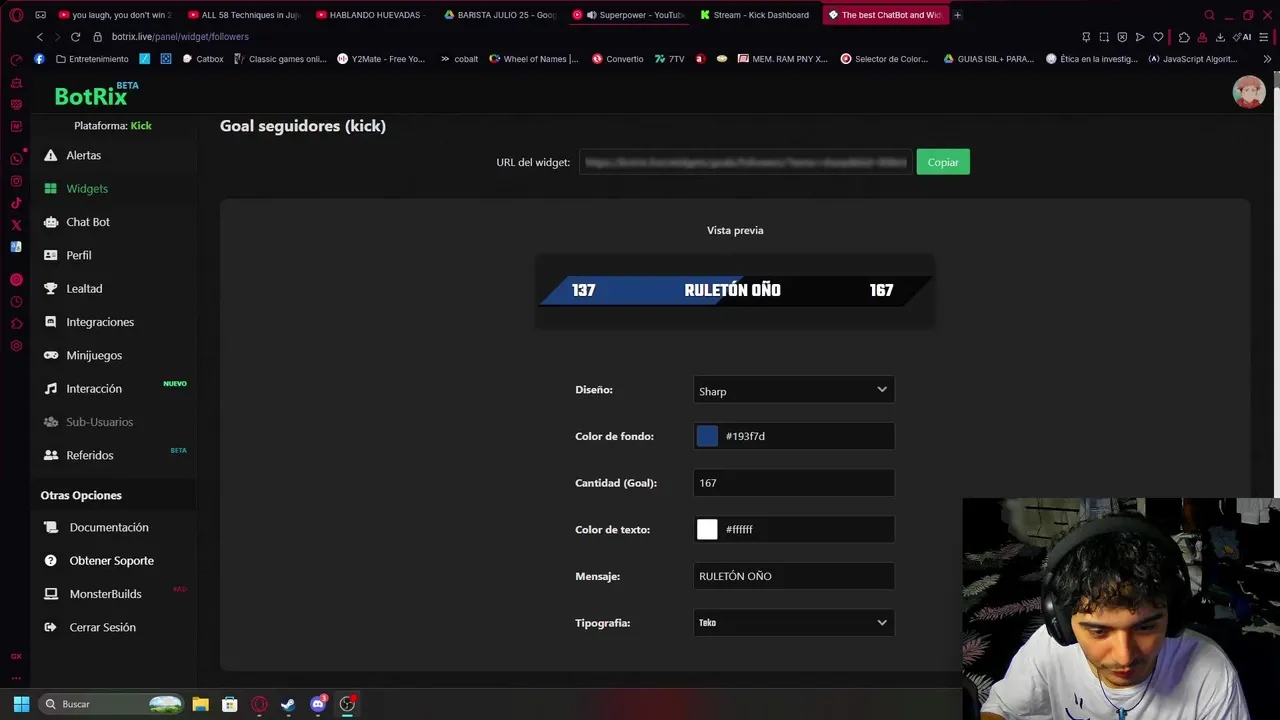This screenshot has width=1280, height=720.
Task: Open Opera sidebar settings gear
Action: pyautogui.click(x=16, y=346)
